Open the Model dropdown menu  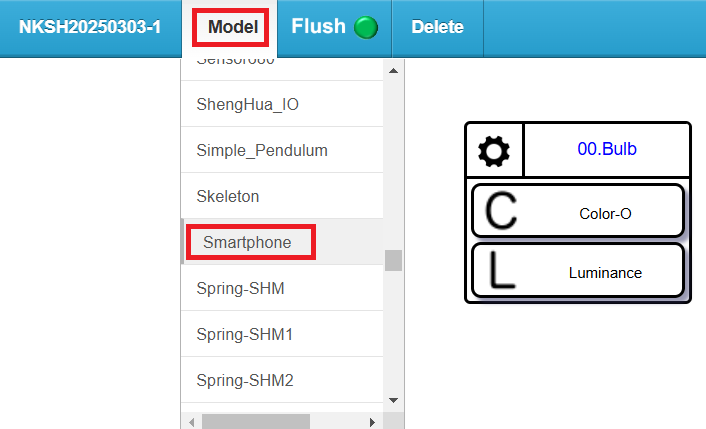(x=233, y=27)
